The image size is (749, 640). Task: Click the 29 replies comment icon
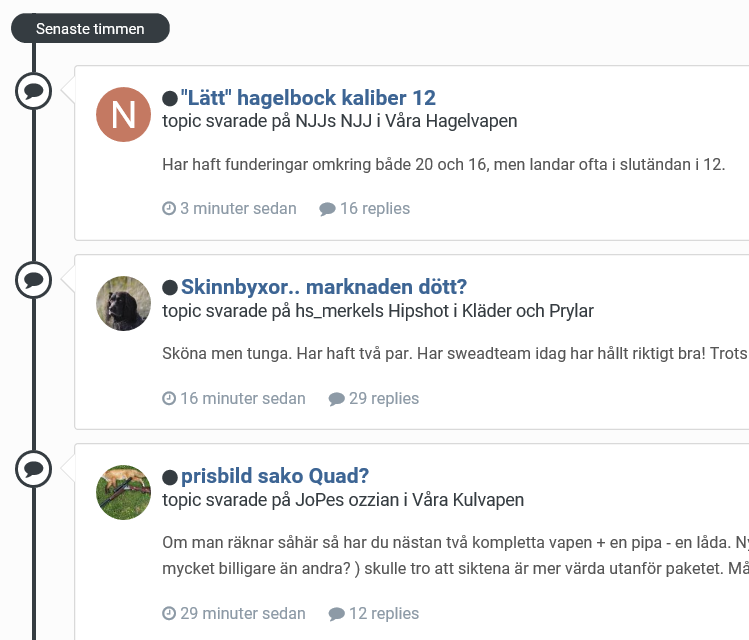336,399
